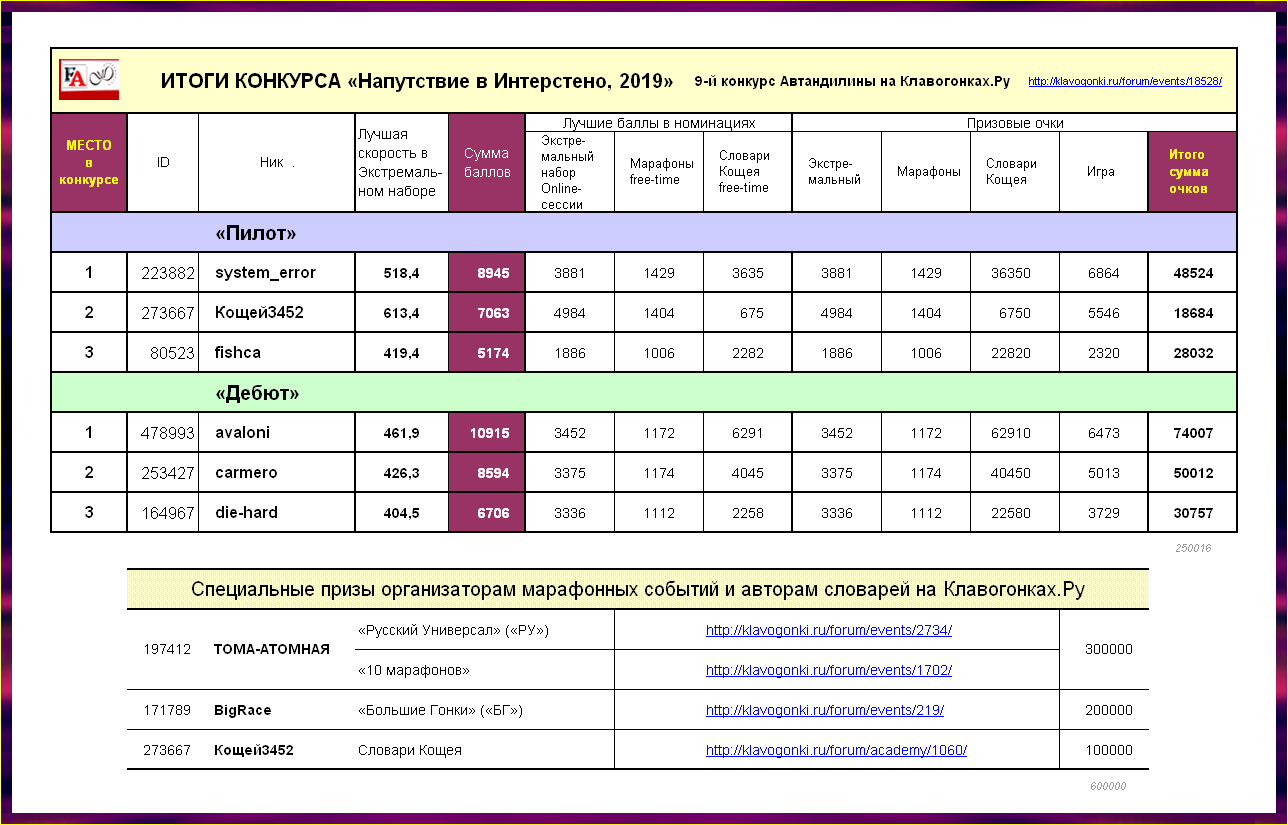The width and height of the screenshot is (1288, 825).
Task: Click the total points cell 18684
Action: [1193, 313]
